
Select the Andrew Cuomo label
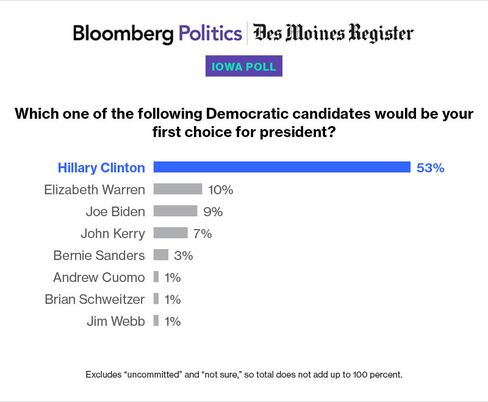(99, 277)
